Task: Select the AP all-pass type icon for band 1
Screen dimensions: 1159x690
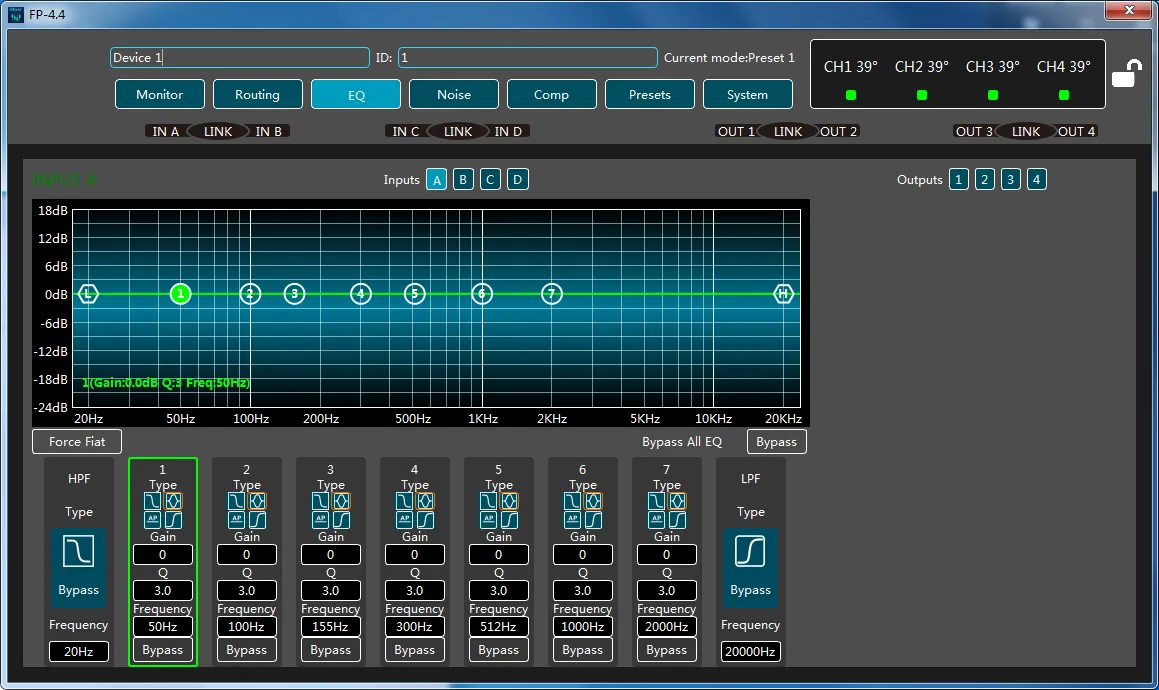Action: click(152, 520)
